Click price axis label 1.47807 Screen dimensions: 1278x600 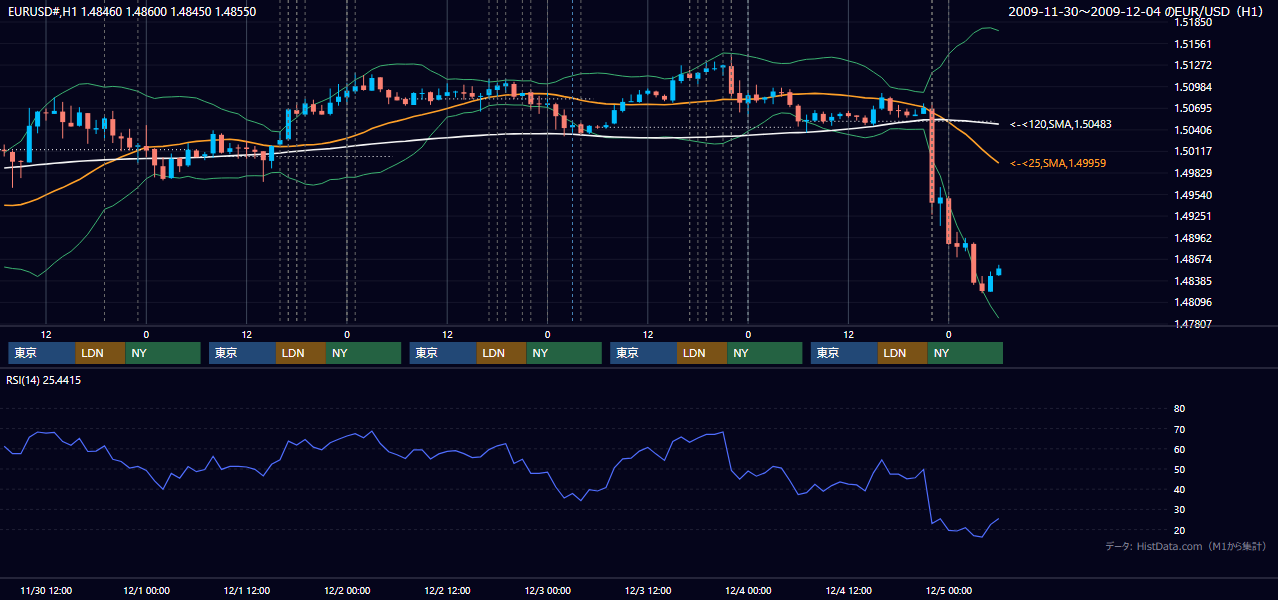1194,324
